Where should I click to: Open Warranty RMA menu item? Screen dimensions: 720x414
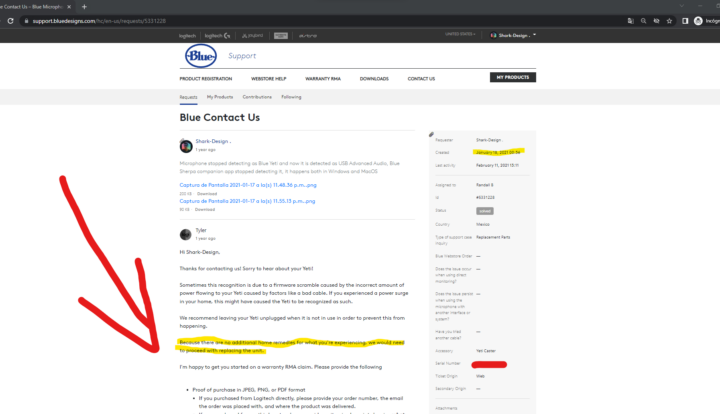pos(323,79)
